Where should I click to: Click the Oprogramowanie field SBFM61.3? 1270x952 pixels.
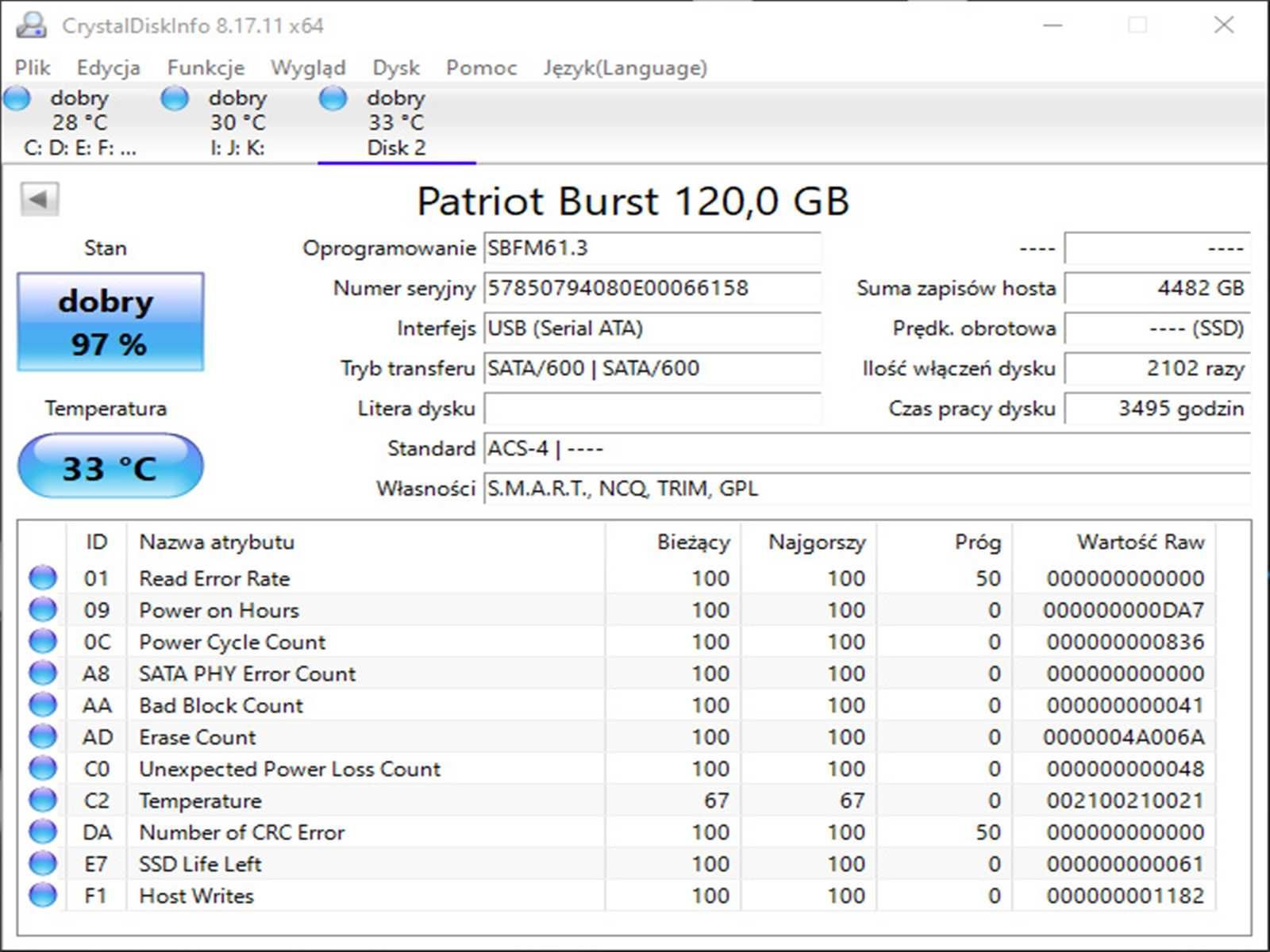[652, 248]
